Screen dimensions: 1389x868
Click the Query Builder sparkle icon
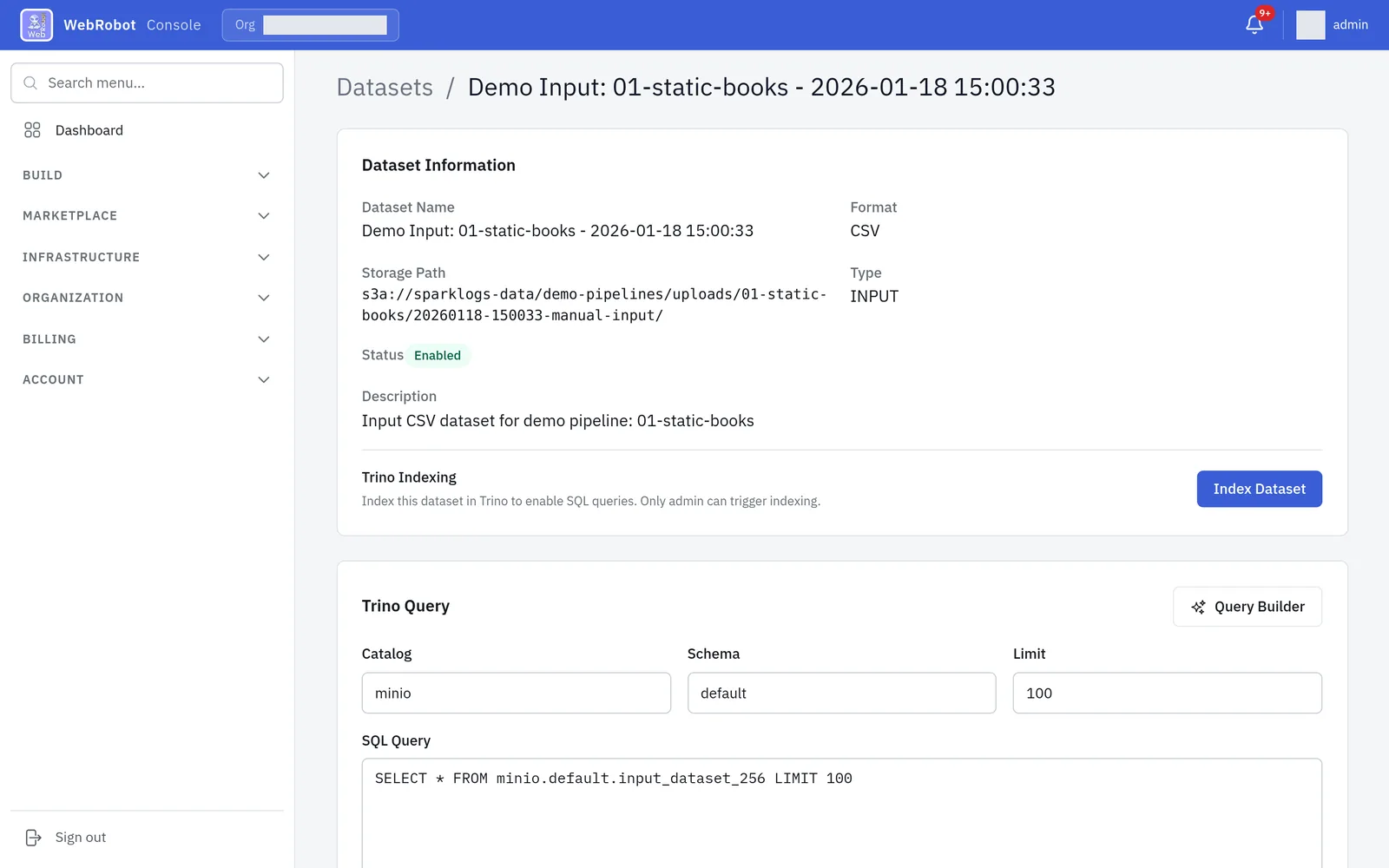click(1198, 608)
